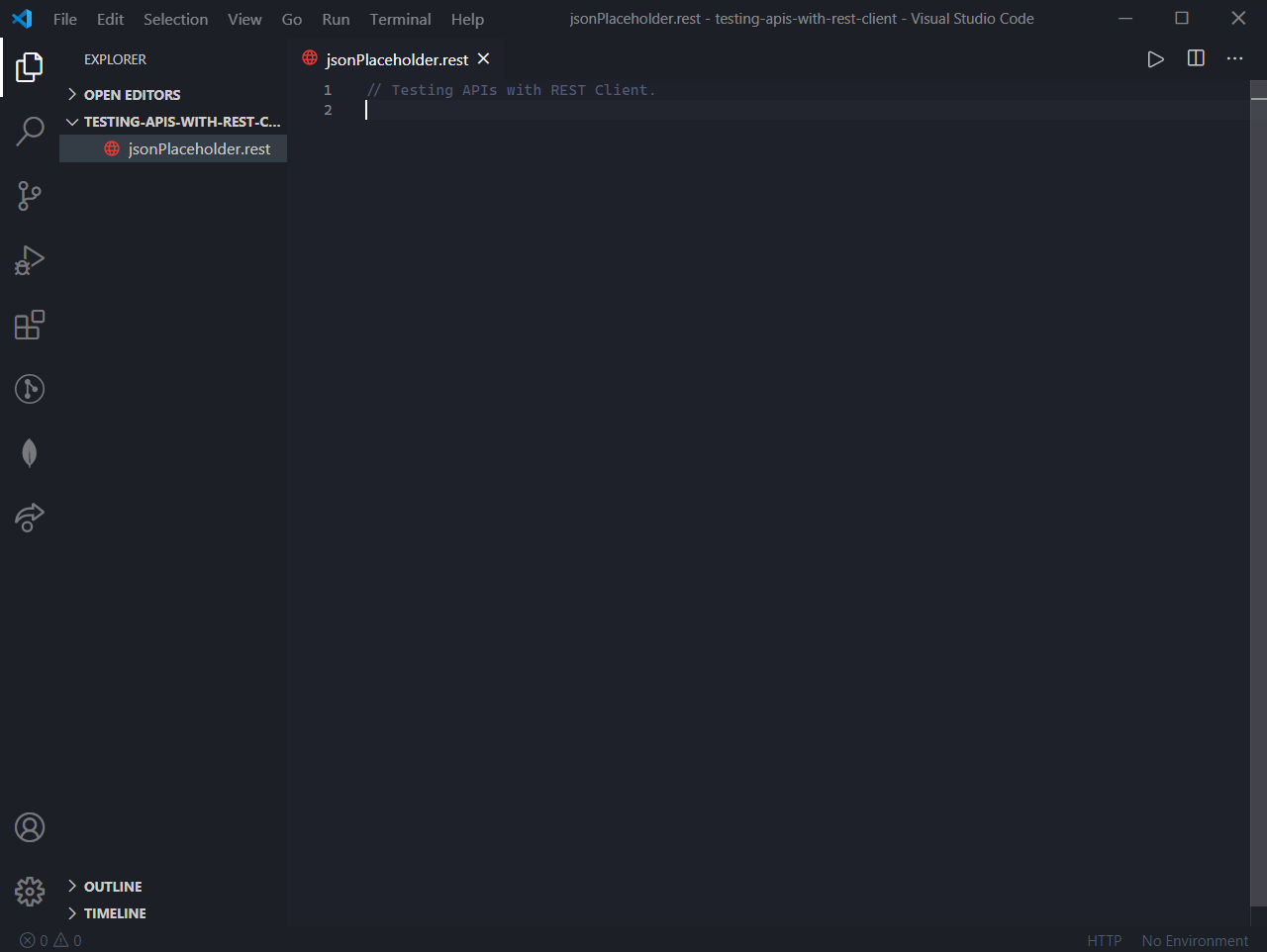The height and width of the screenshot is (952, 1267).
Task: Open the Extensions view
Action: click(x=30, y=325)
